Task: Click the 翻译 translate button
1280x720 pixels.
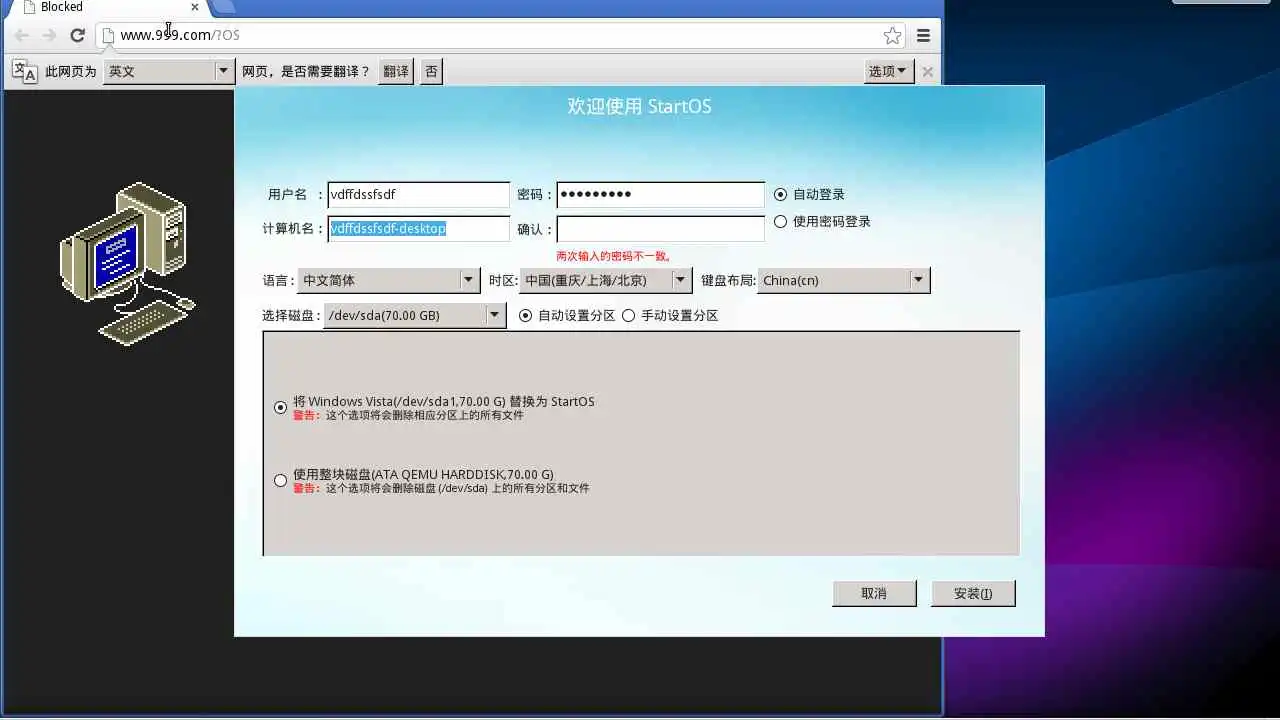Action: point(396,71)
